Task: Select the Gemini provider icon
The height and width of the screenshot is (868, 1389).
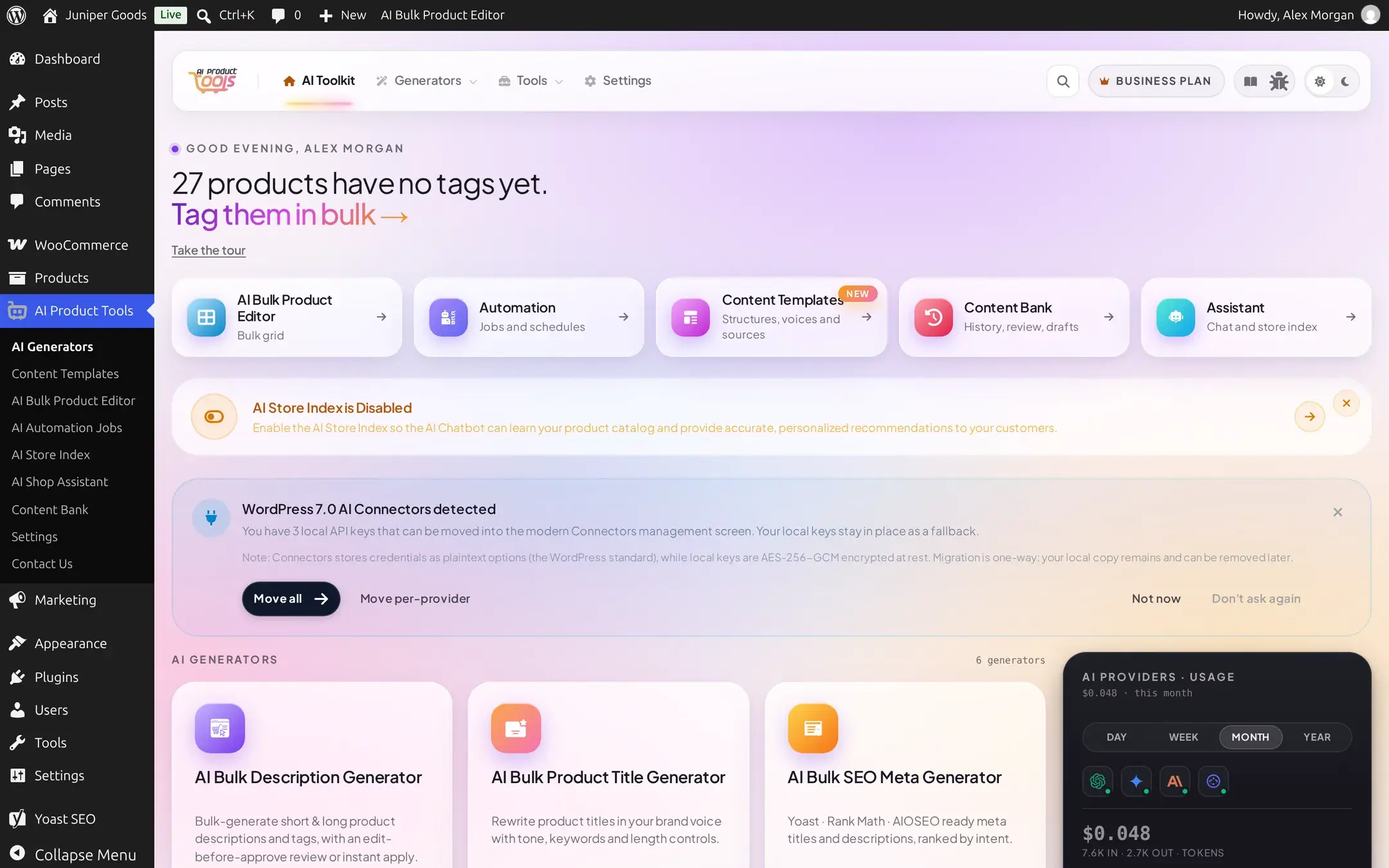Action: 1136,781
